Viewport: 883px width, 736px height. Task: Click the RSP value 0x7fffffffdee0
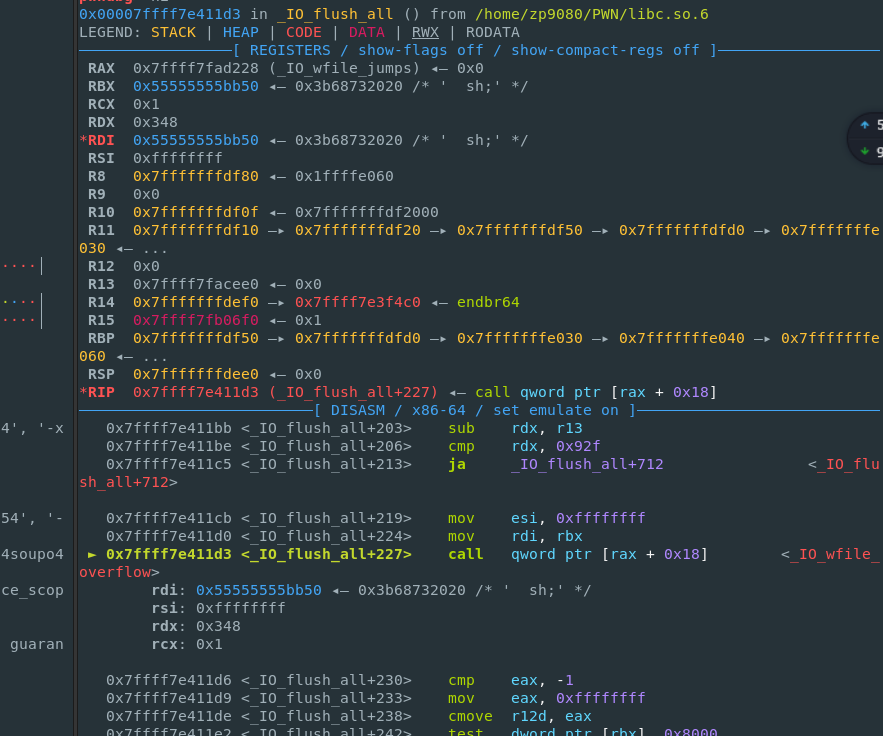[196, 374]
